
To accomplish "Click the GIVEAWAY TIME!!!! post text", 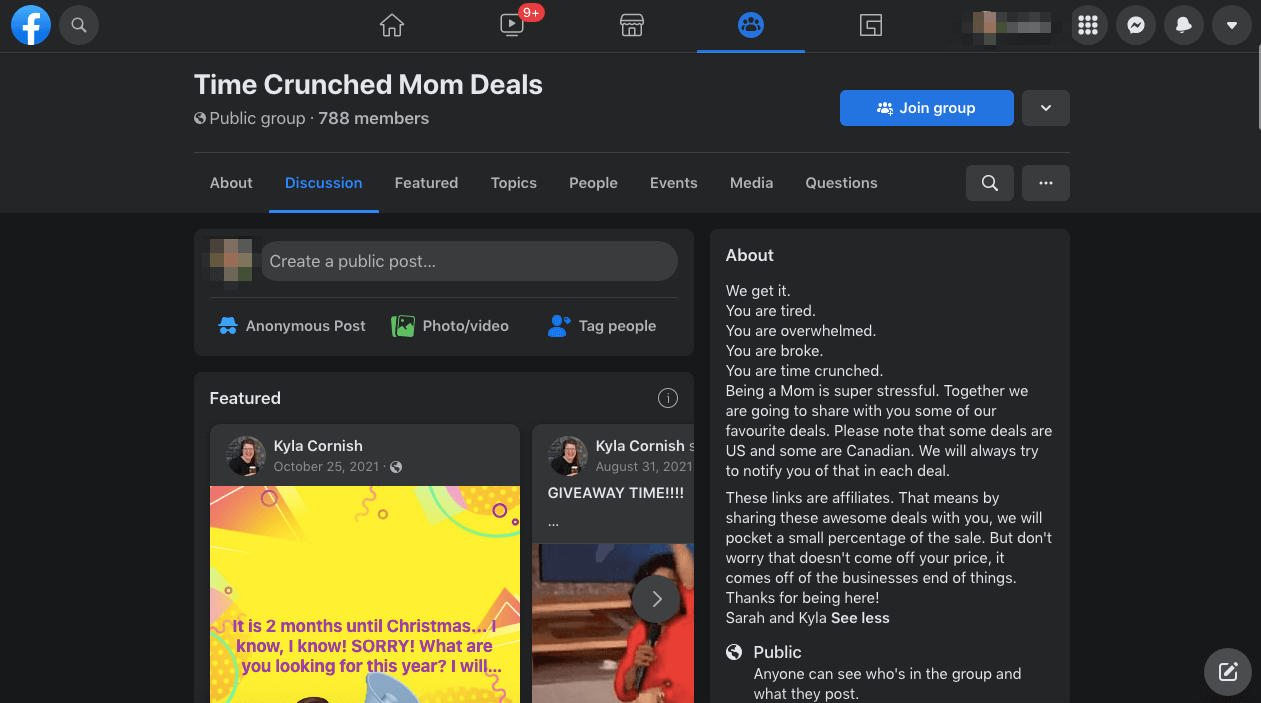I will tap(615, 493).
